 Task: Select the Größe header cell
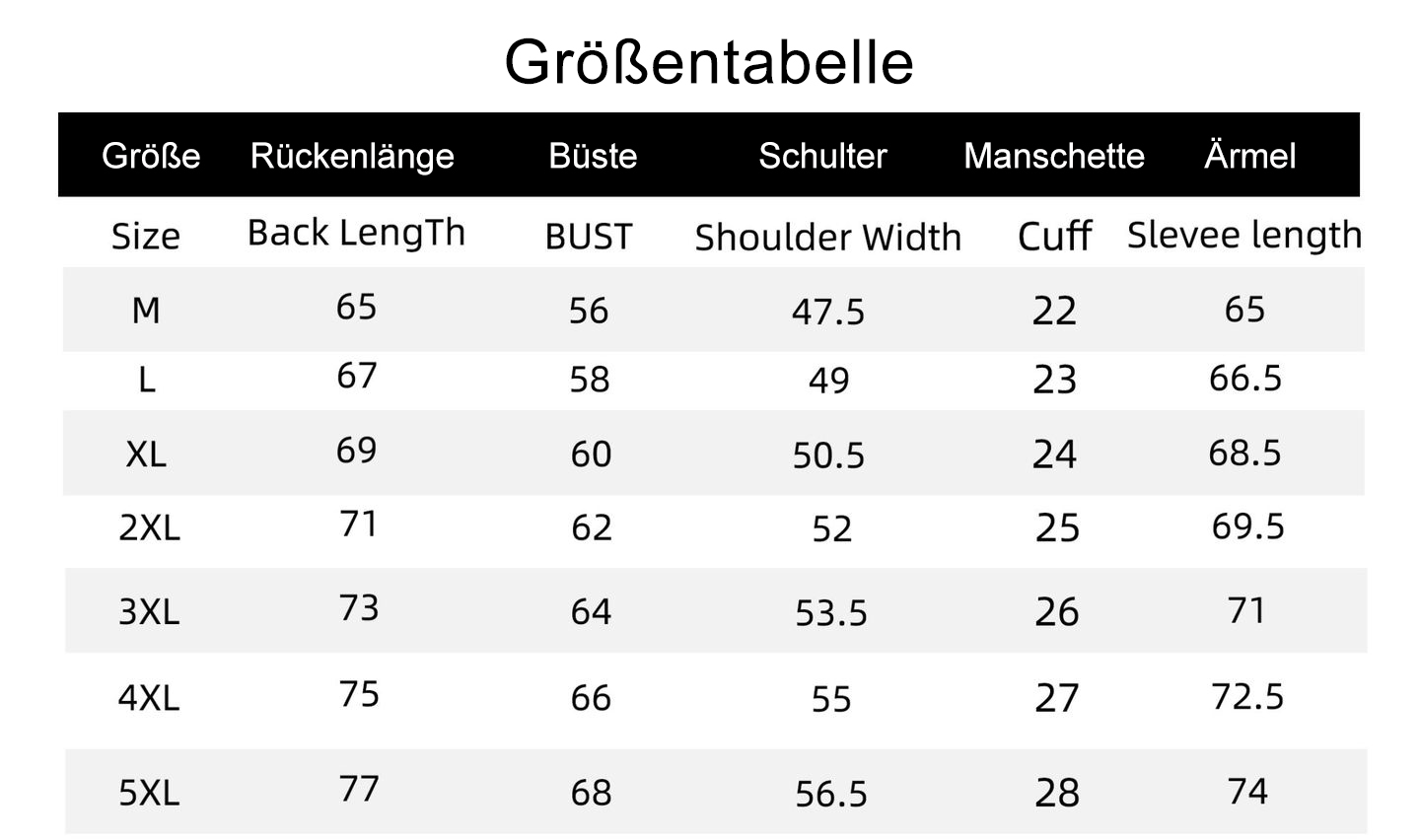pos(151,156)
